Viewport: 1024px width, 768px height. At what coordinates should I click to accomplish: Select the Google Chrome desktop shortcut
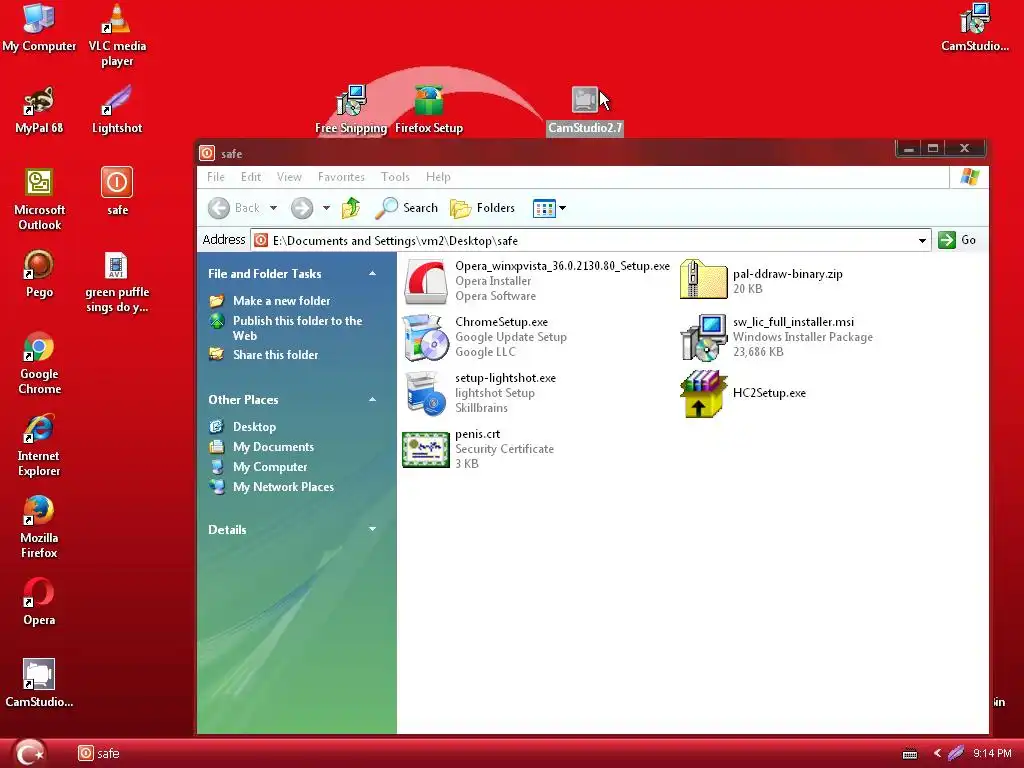(39, 363)
